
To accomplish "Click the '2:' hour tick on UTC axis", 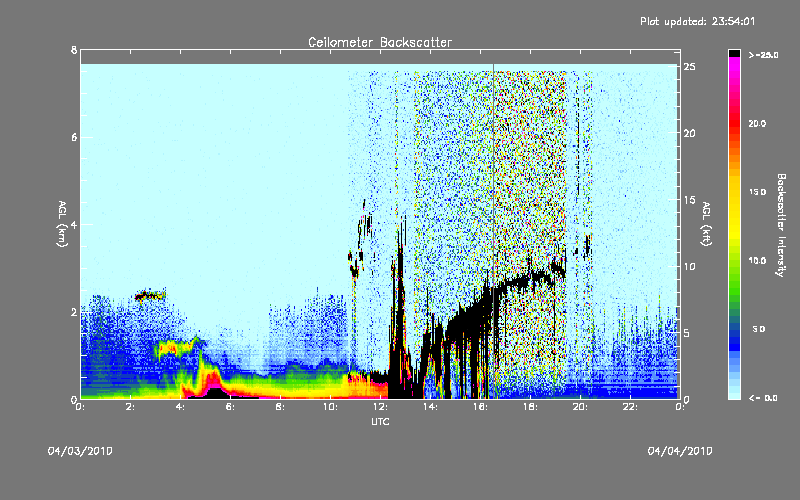I will click(x=130, y=407).
